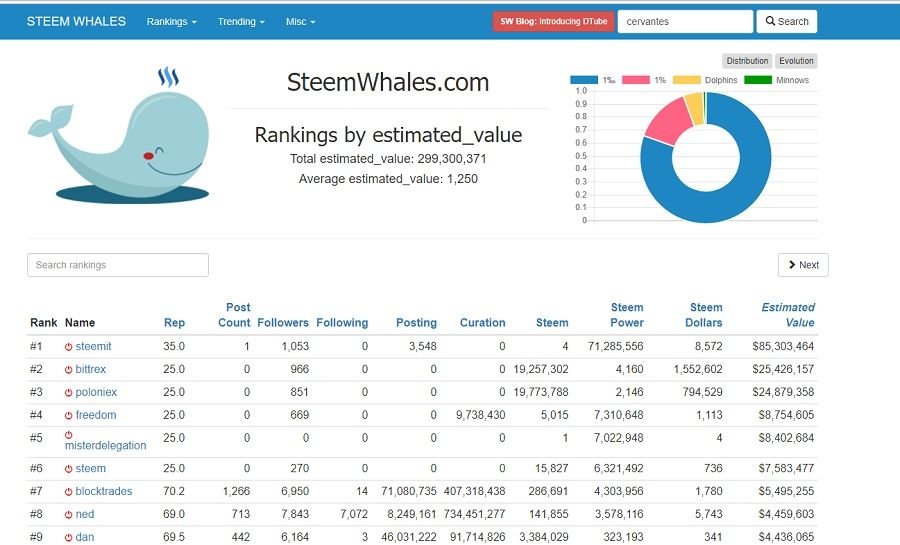Click Posting value 71,080,735 in blocktrades row
The height and width of the screenshot is (545, 900).
pos(409,492)
